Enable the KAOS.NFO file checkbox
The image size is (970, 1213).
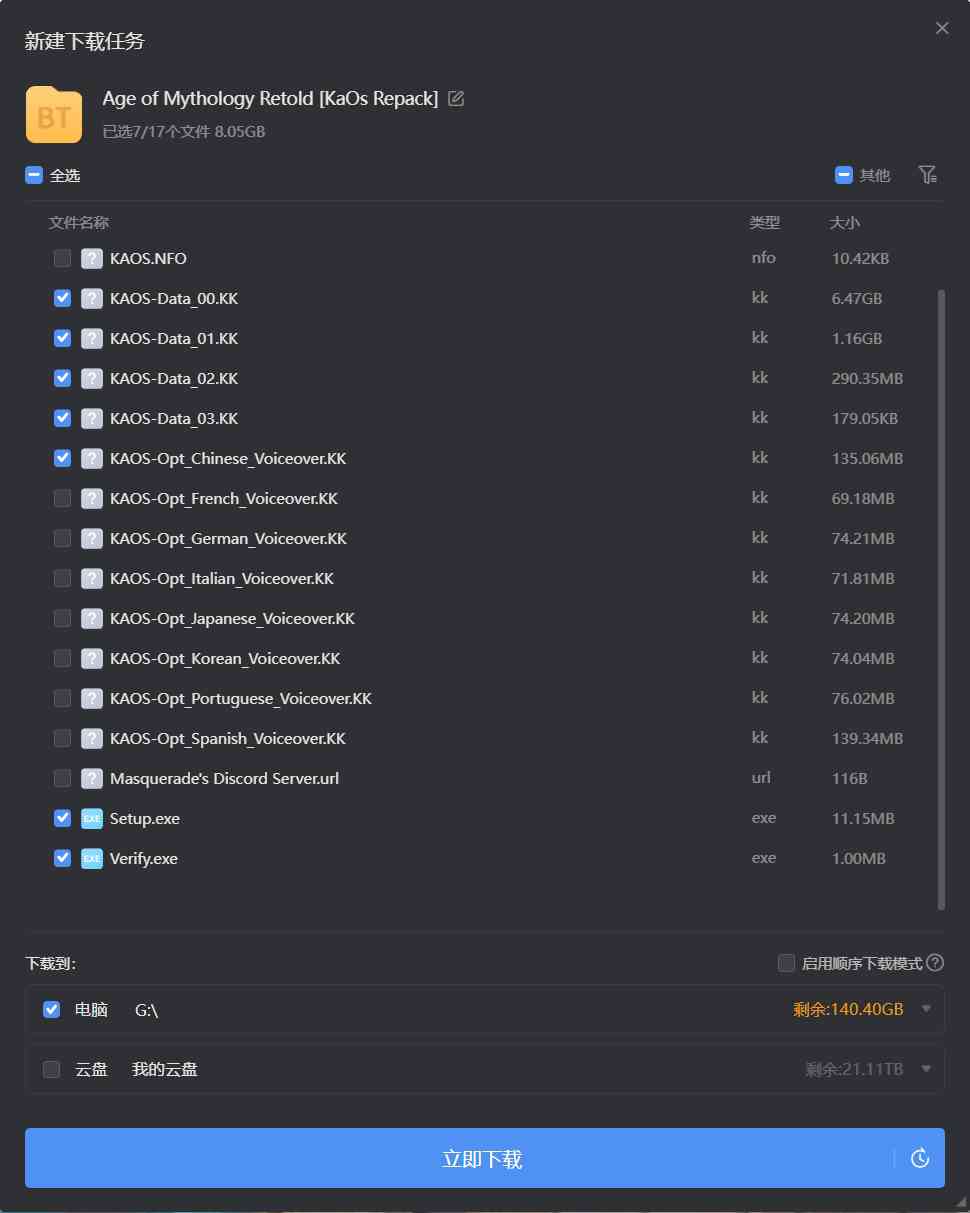(x=62, y=258)
